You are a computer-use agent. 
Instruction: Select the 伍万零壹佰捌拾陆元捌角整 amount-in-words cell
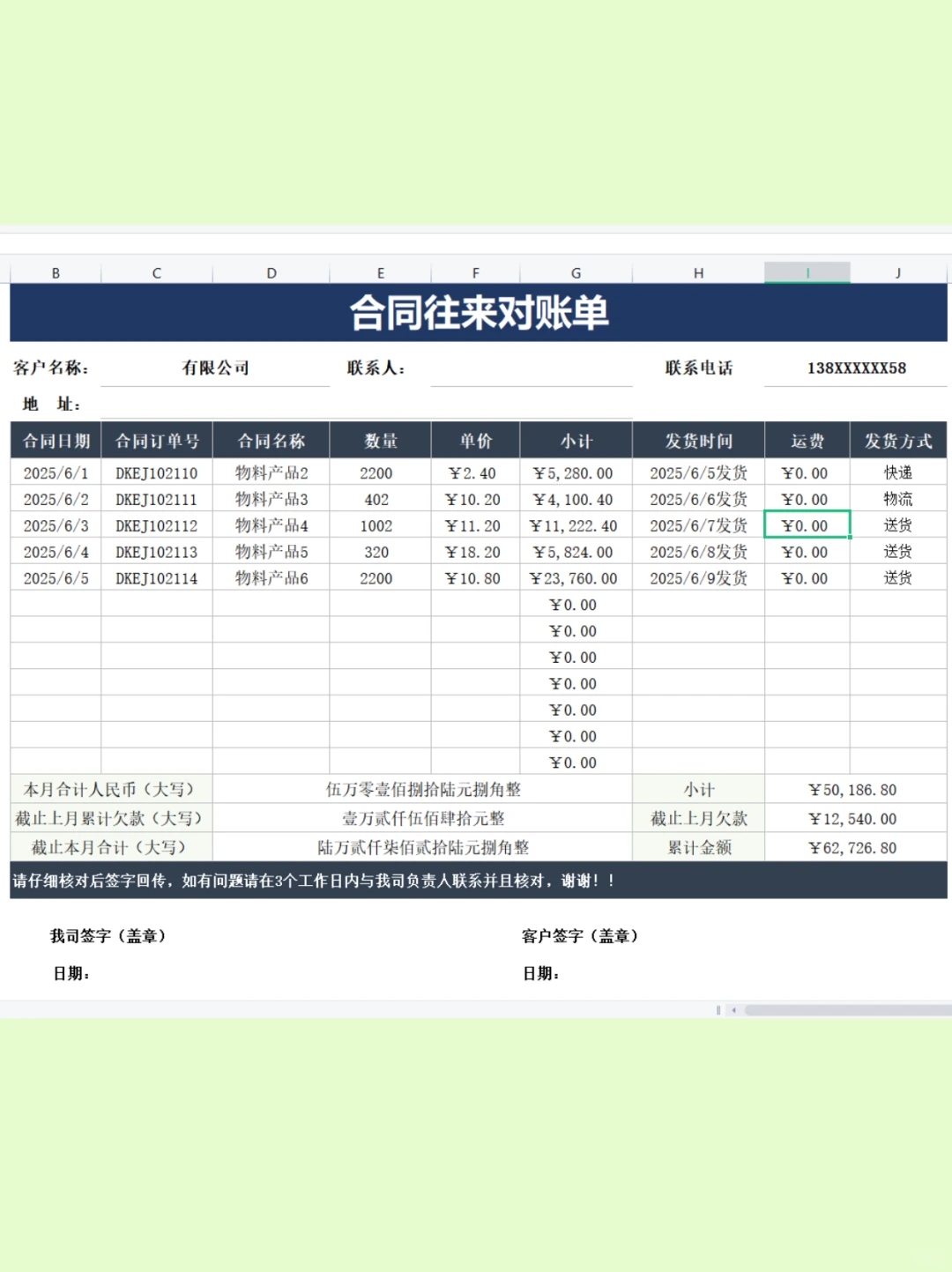[x=422, y=789]
